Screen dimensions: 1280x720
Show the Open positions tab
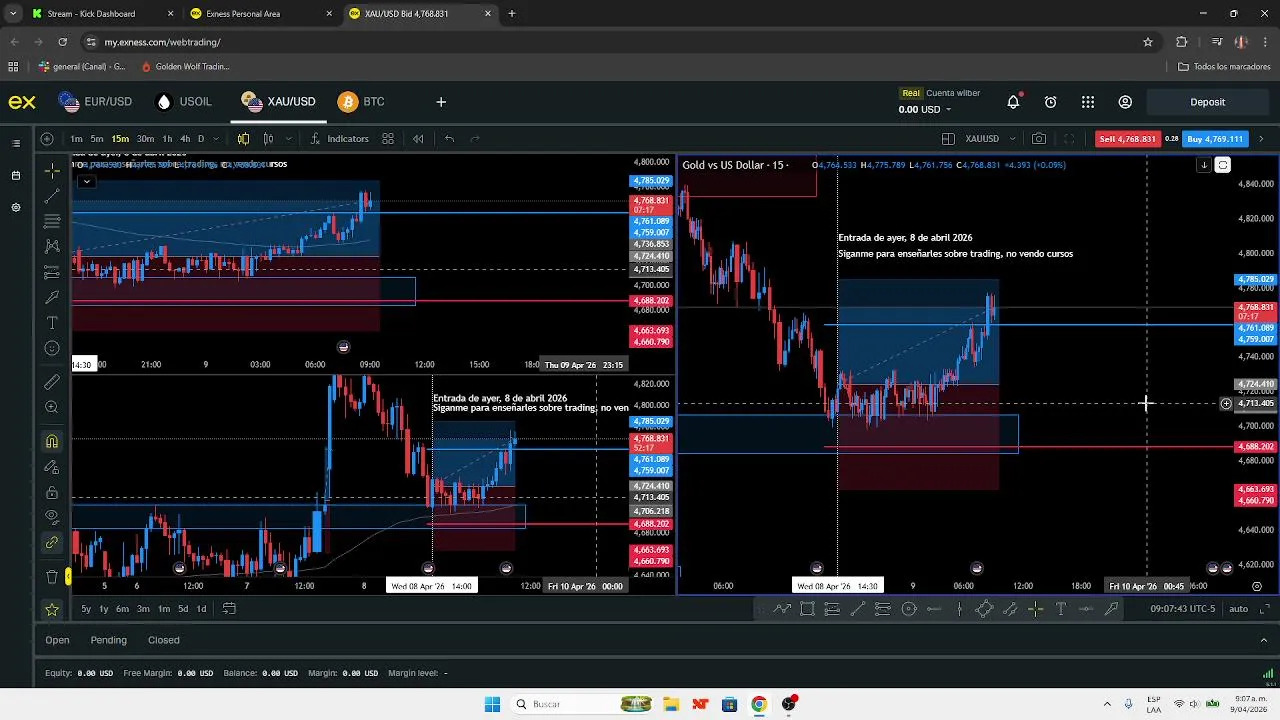click(x=57, y=640)
